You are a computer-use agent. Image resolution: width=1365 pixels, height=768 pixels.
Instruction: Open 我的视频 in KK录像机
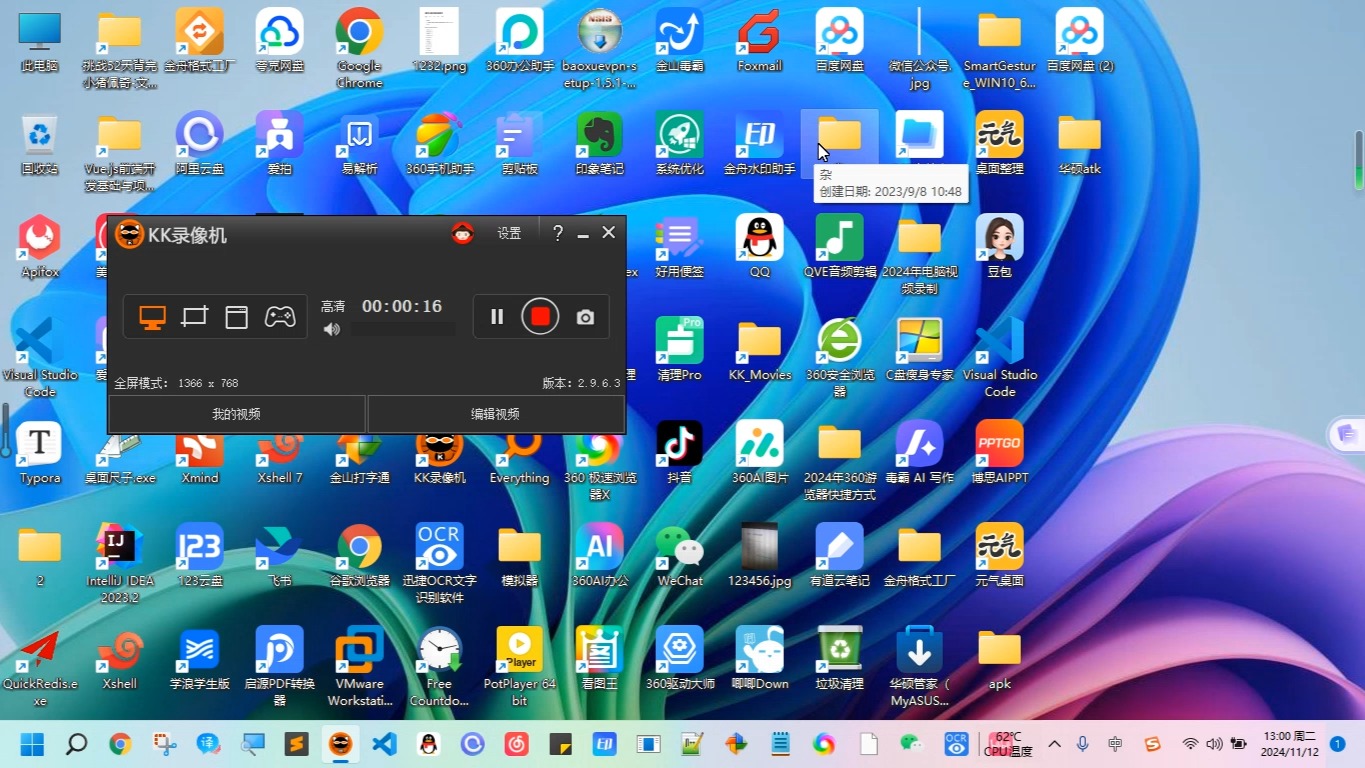point(237,414)
